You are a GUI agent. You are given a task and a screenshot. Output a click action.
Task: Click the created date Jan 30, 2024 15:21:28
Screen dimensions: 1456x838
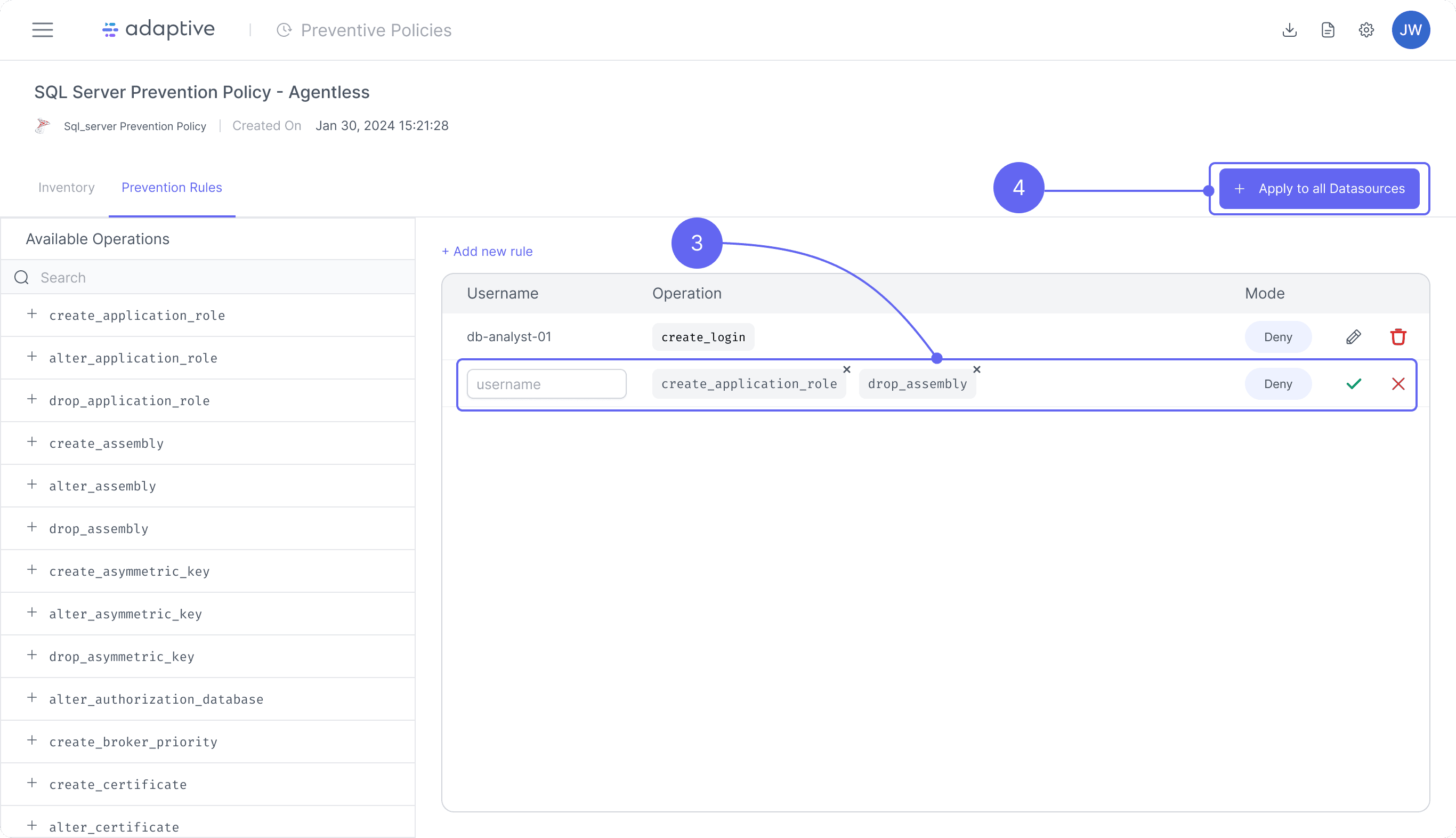pyautogui.click(x=382, y=125)
